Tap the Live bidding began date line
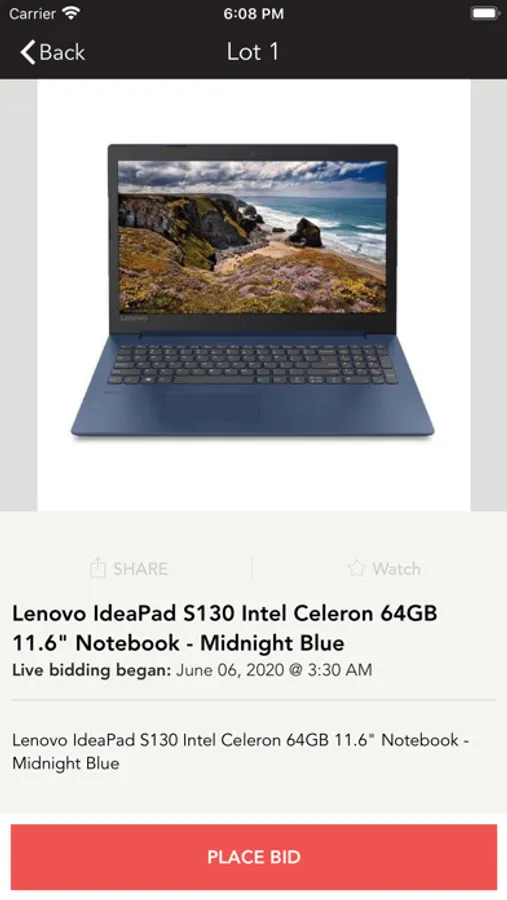Screen dimensions: 507x900 coord(192,670)
